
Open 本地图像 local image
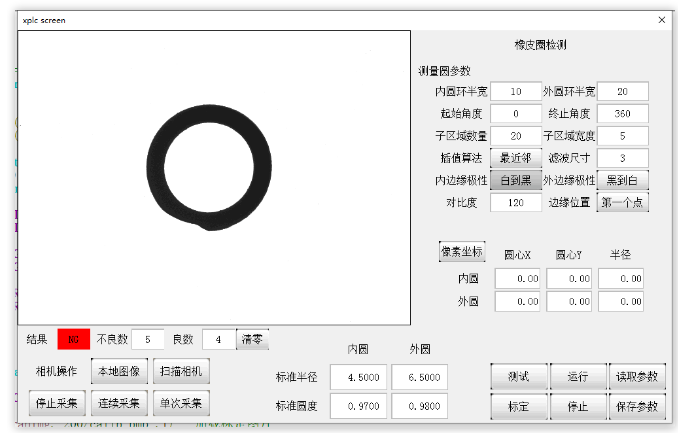[x=119, y=371]
